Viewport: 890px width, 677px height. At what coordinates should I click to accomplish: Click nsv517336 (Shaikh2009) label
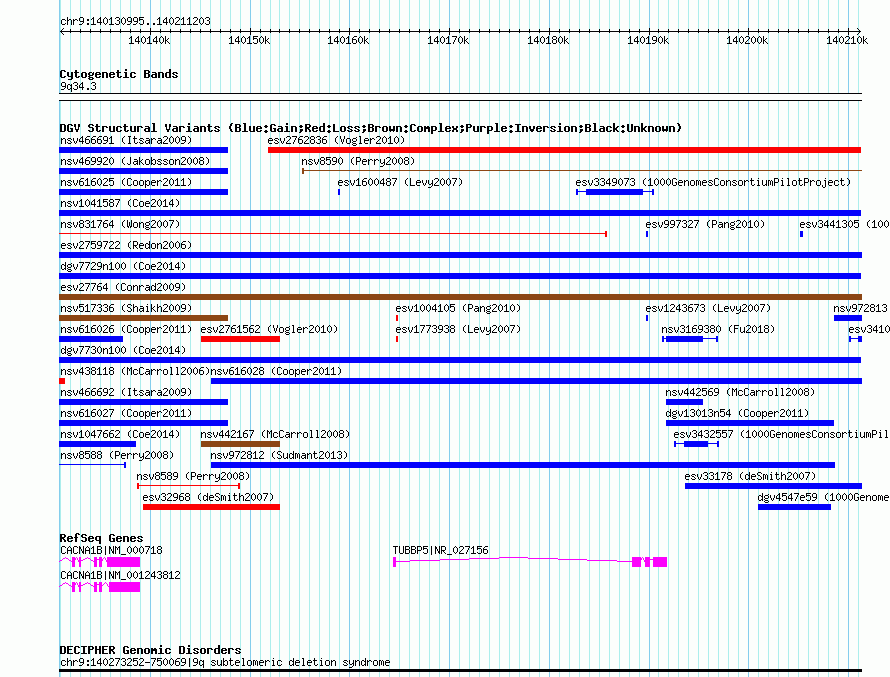[x=126, y=308]
